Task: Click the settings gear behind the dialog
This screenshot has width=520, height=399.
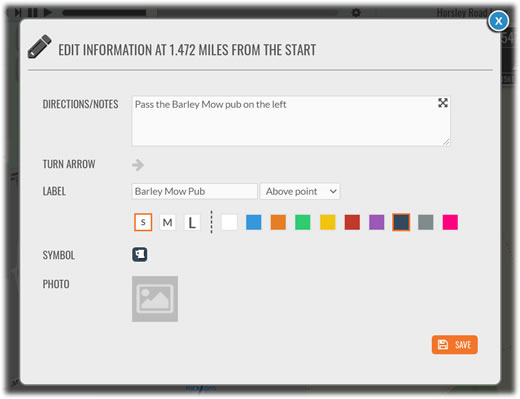Action: [356, 13]
